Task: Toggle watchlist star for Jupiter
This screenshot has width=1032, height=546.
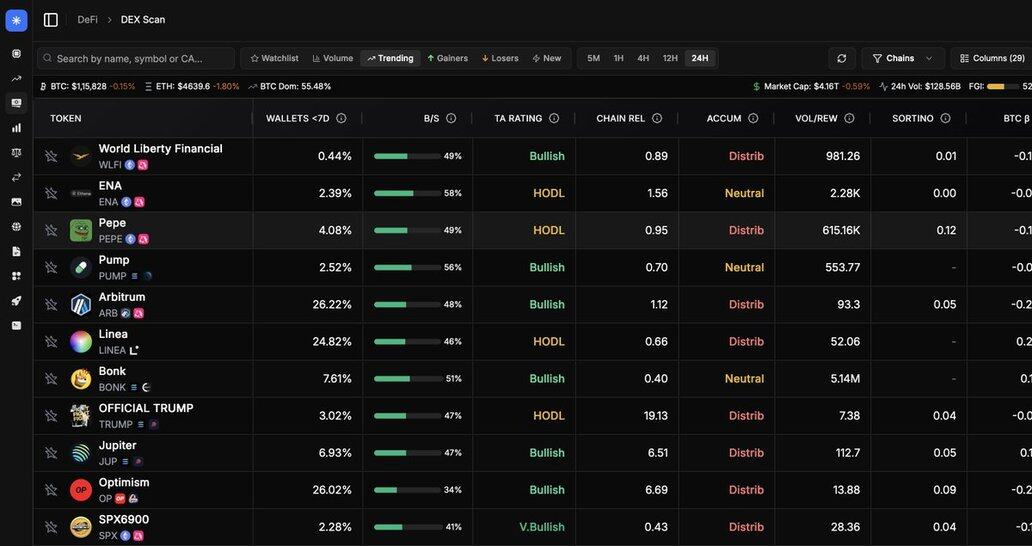Action: (x=51, y=453)
